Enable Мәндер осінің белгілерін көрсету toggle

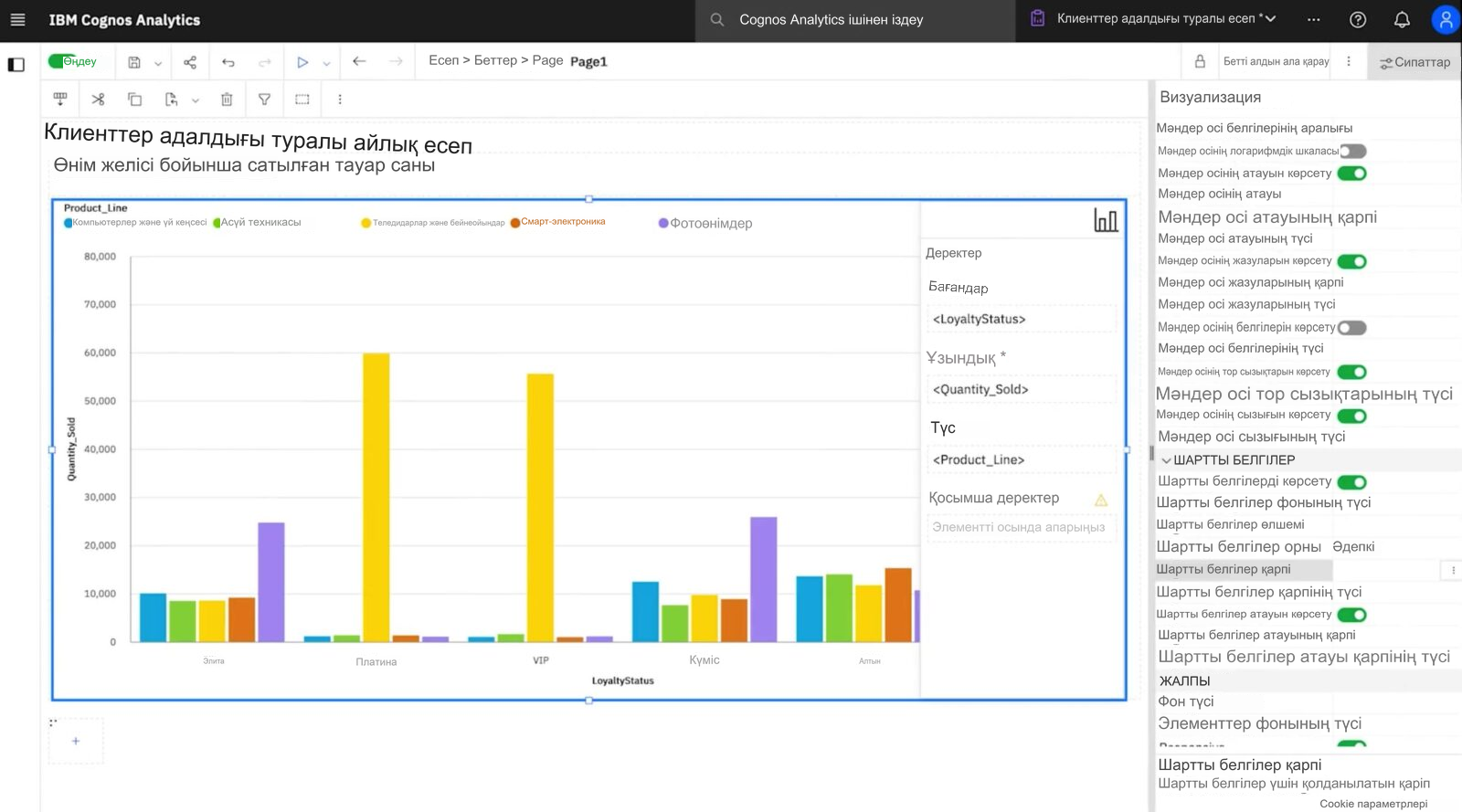[x=1352, y=328]
